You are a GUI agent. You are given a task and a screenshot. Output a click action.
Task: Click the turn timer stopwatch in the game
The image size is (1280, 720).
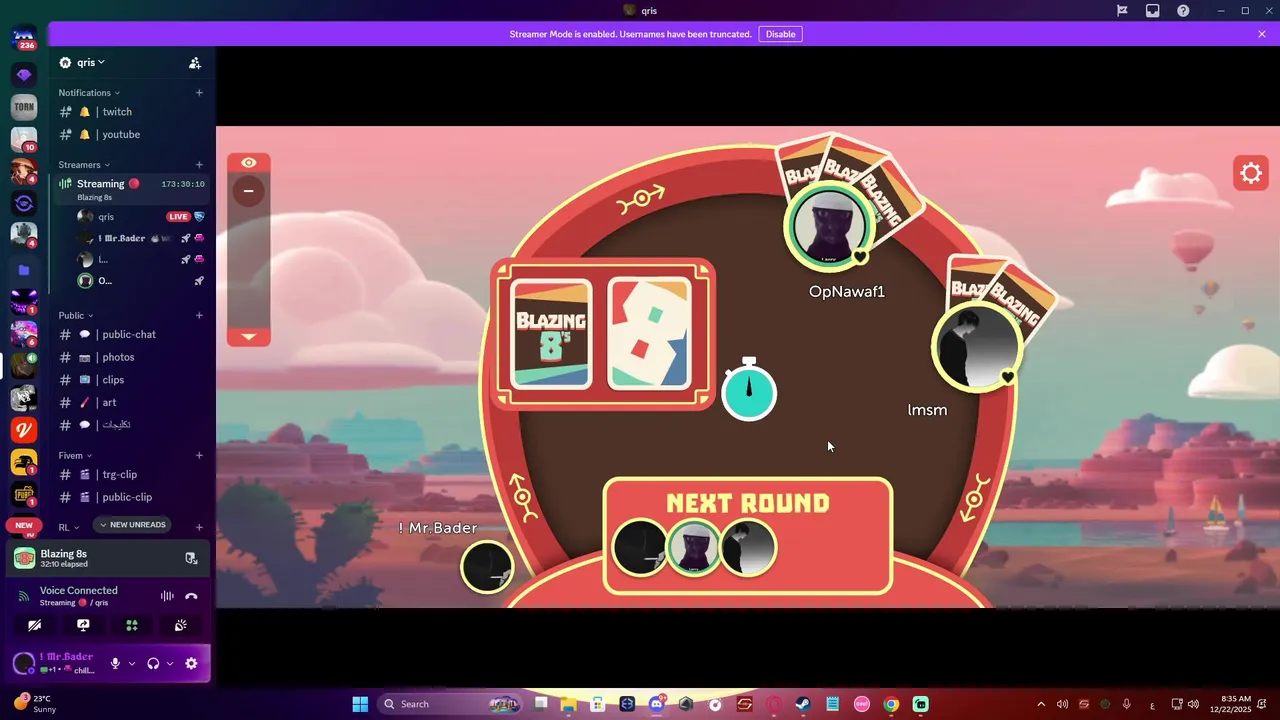click(749, 390)
